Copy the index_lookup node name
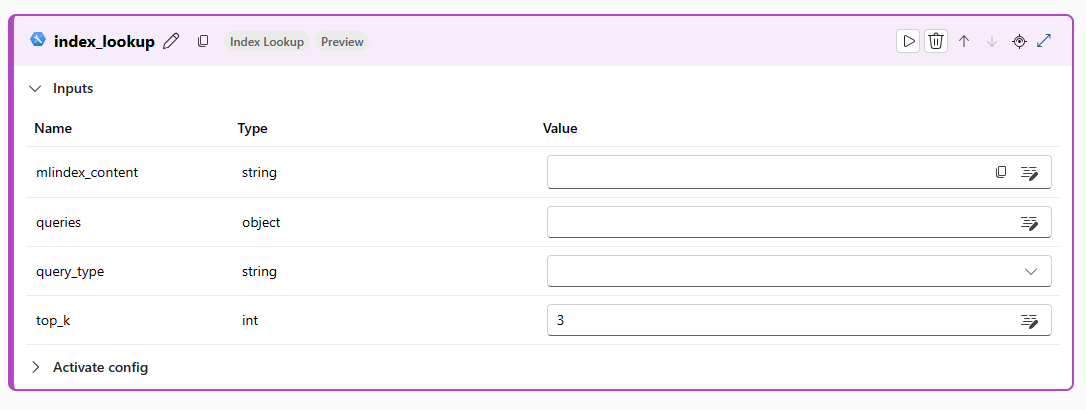 (x=203, y=41)
